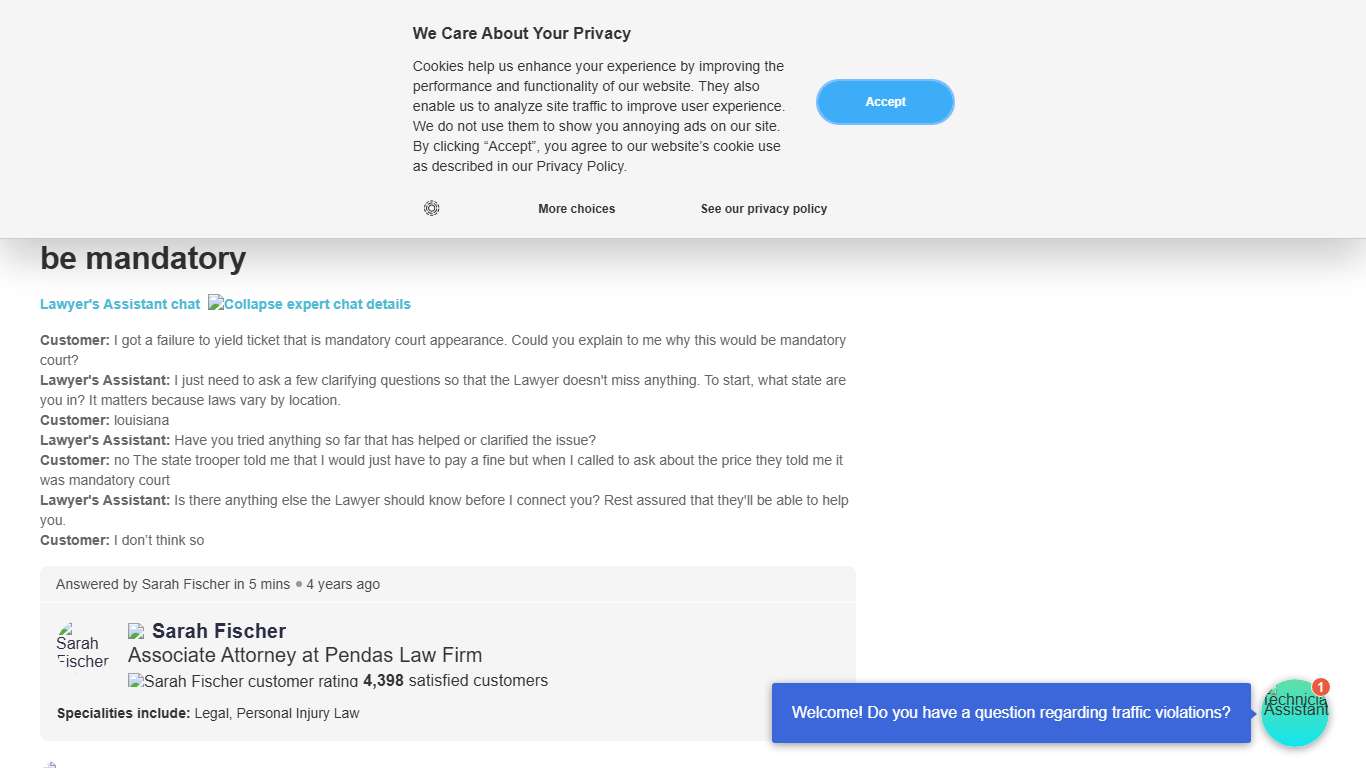Collapse expert chat details
Viewport: 1366px width, 768px height.
[309, 304]
